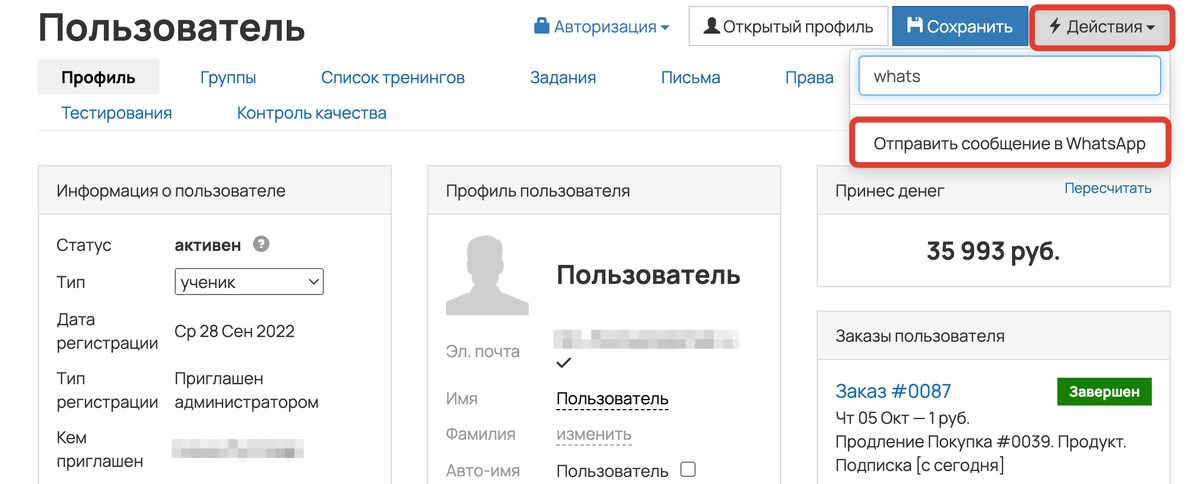Click the lightning bolt icon in Действия

1054,27
